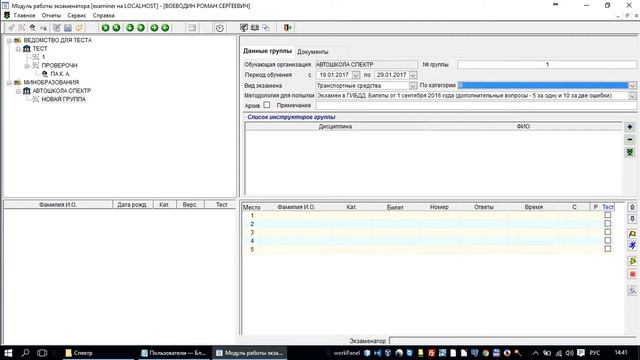Click the Время column header
This screenshot has height=360, width=640.
[533, 207]
